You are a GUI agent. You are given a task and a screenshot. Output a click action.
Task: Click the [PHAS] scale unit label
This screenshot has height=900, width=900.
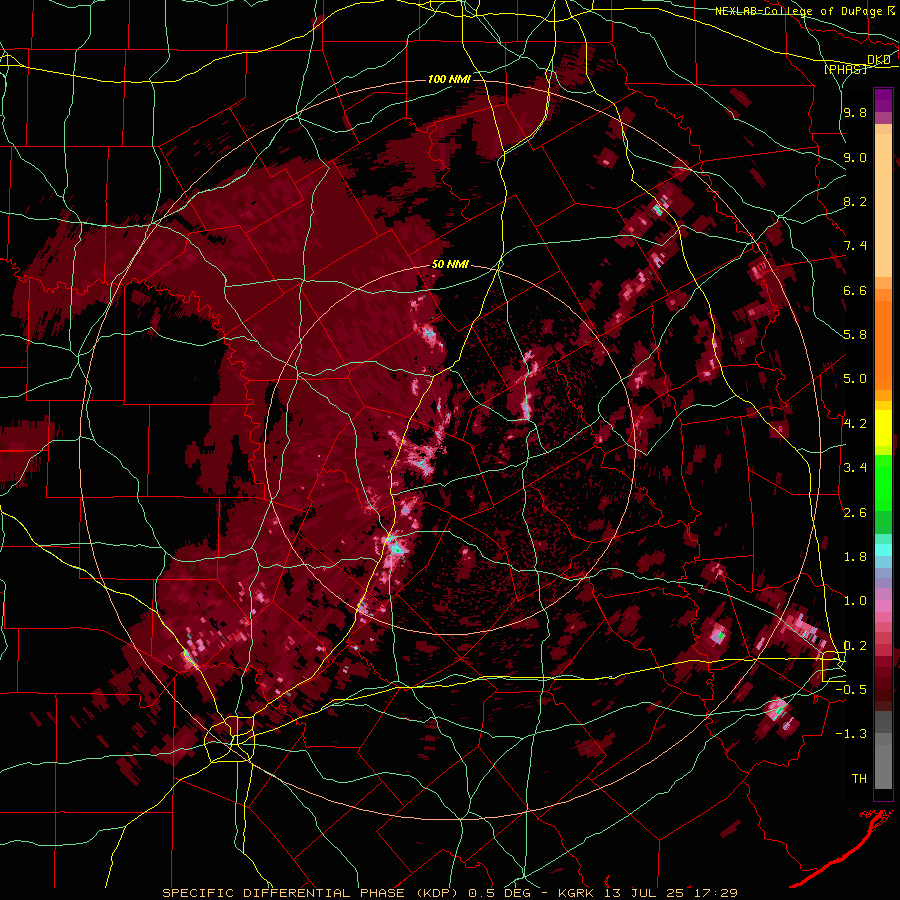(x=845, y=69)
